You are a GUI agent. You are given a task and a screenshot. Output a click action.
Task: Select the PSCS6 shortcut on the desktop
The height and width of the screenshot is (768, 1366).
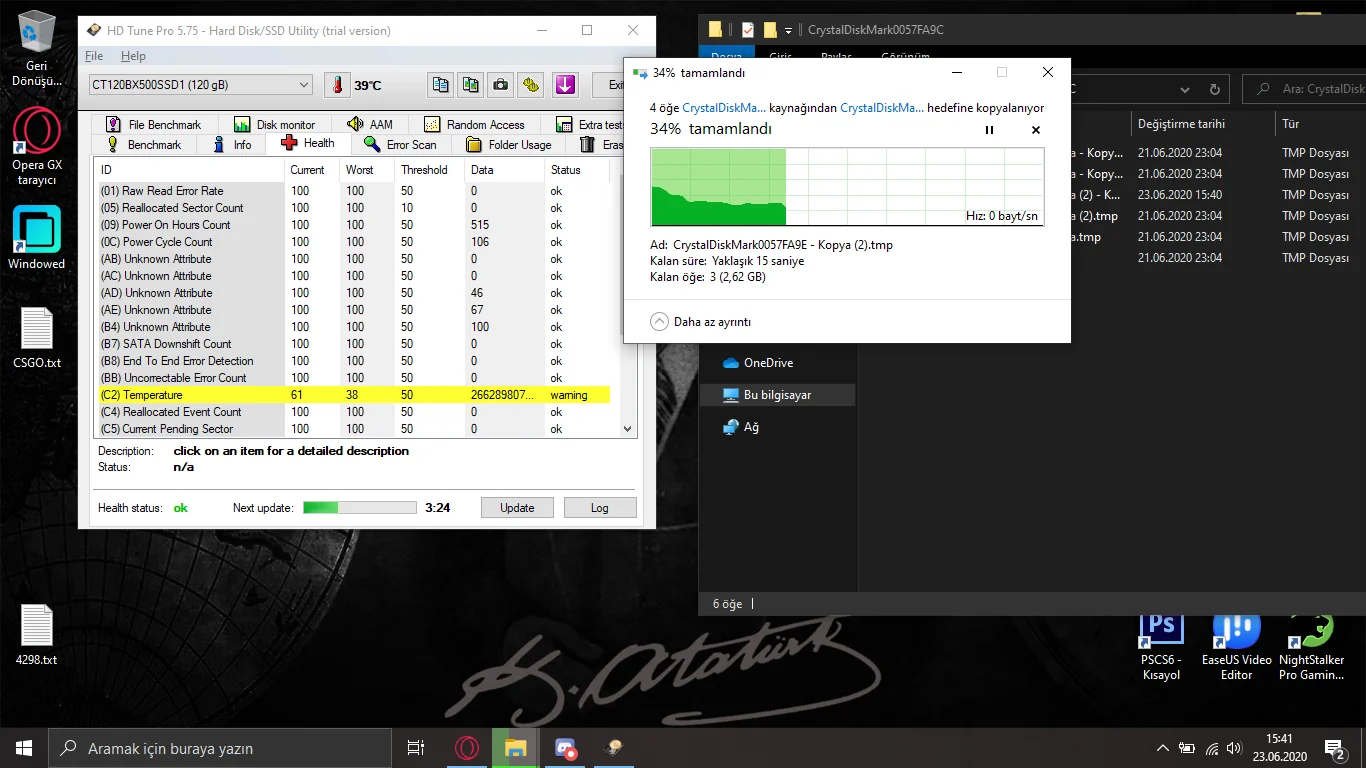1161,648
